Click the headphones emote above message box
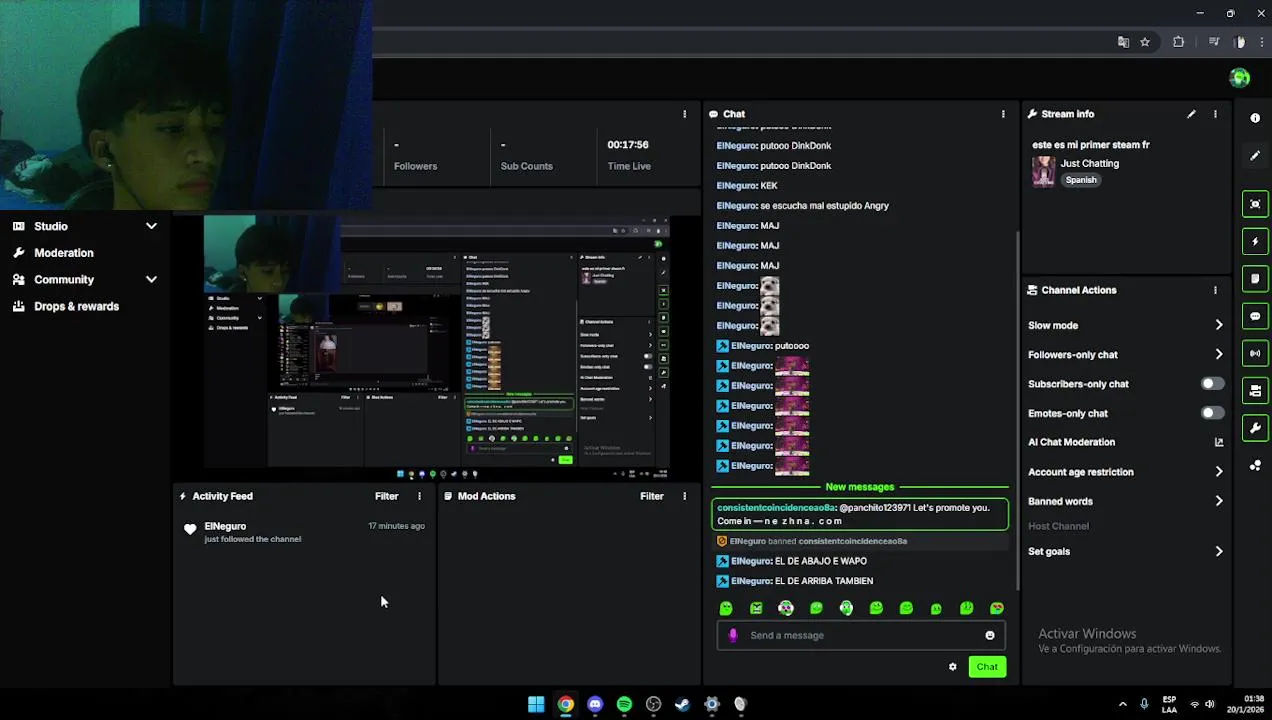Viewport: 1272px width, 720px height. [786, 608]
